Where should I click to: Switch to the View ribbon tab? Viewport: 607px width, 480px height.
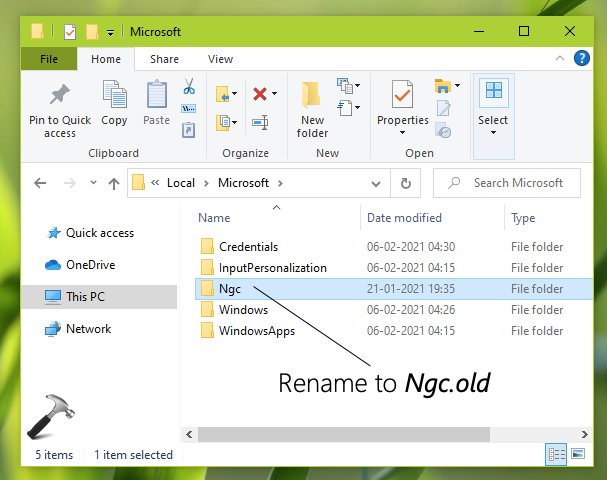(x=220, y=59)
